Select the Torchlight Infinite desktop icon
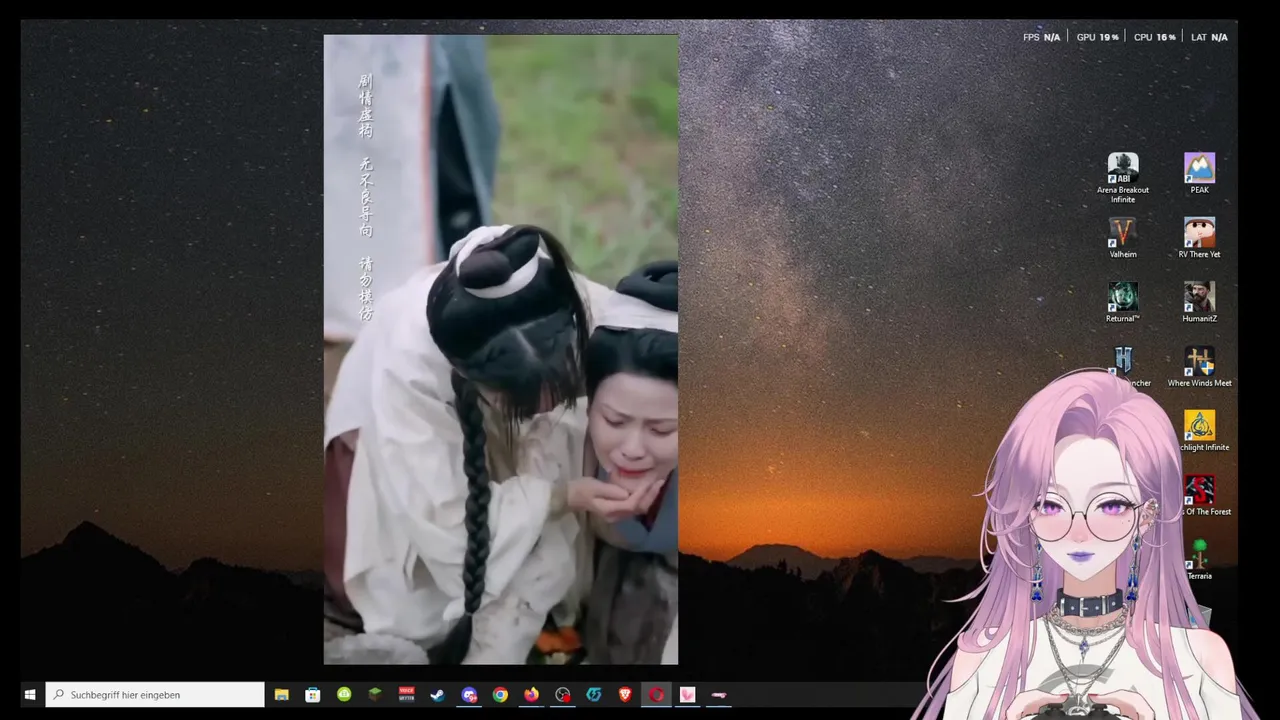The image size is (1280, 720). pyautogui.click(x=1200, y=431)
